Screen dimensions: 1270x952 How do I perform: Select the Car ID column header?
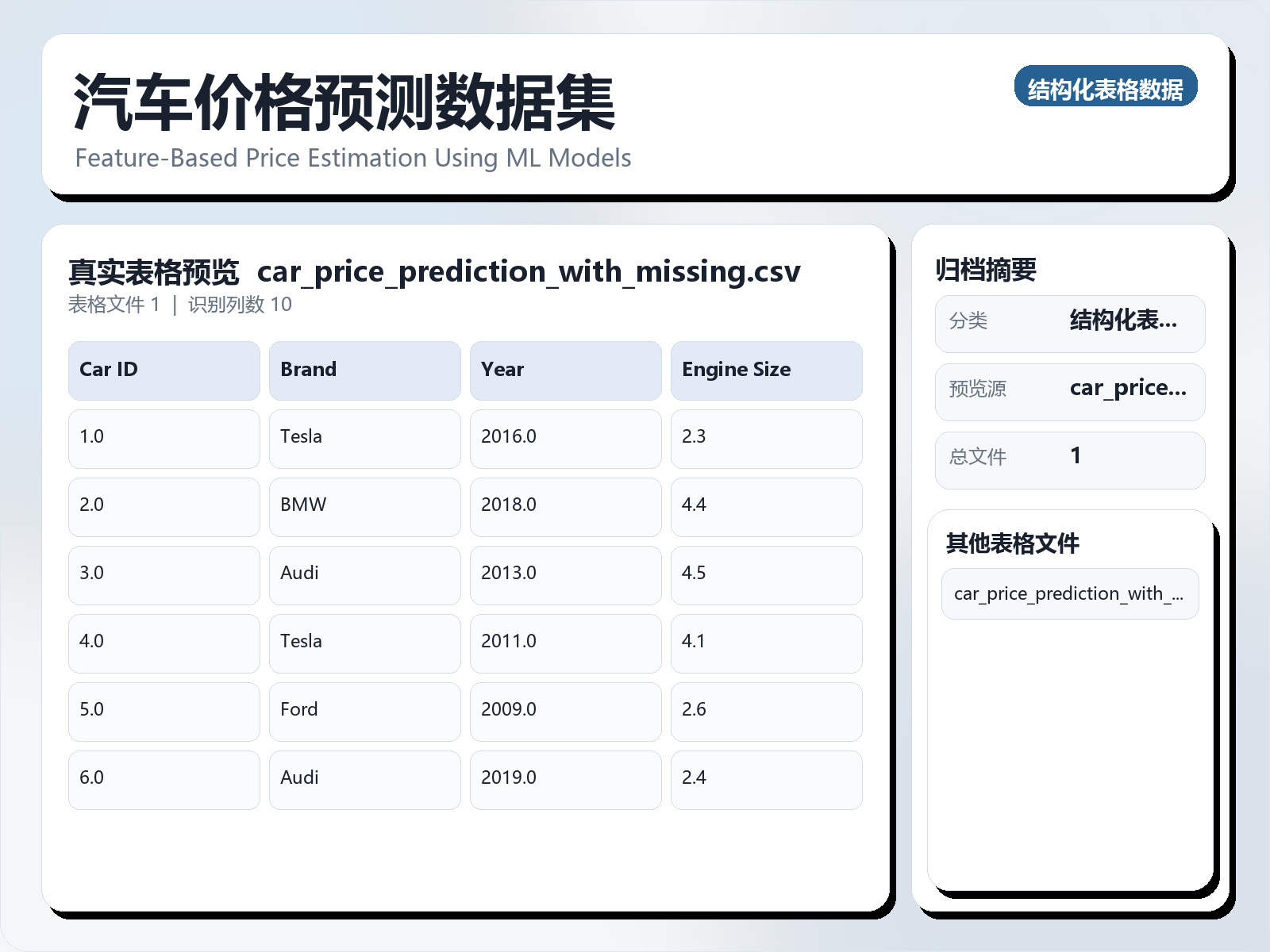click(x=164, y=370)
